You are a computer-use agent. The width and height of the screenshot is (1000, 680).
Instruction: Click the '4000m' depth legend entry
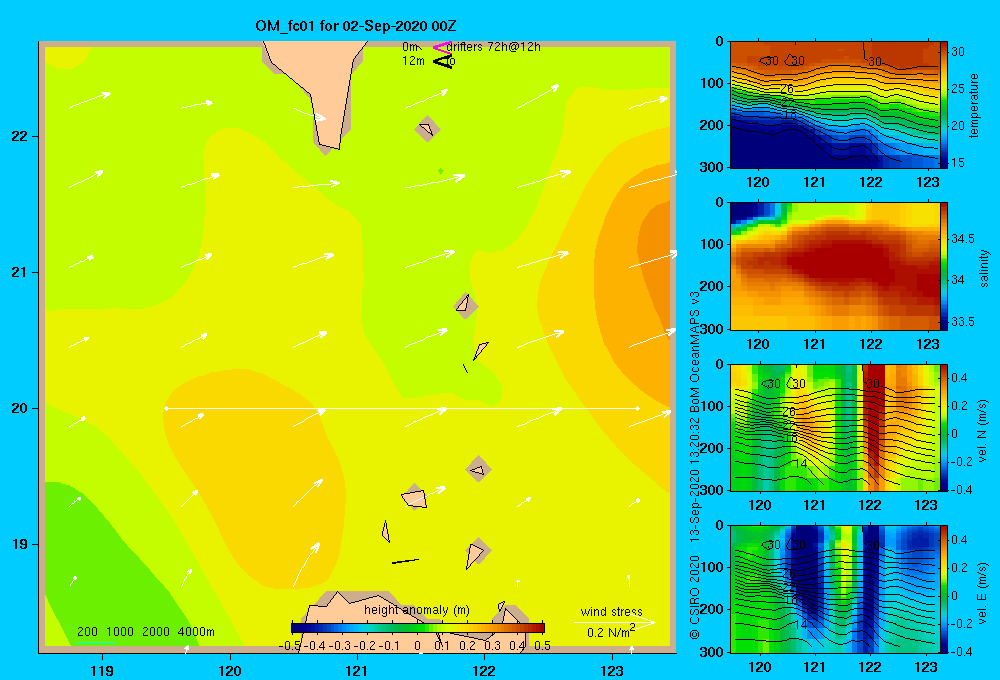point(196,632)
